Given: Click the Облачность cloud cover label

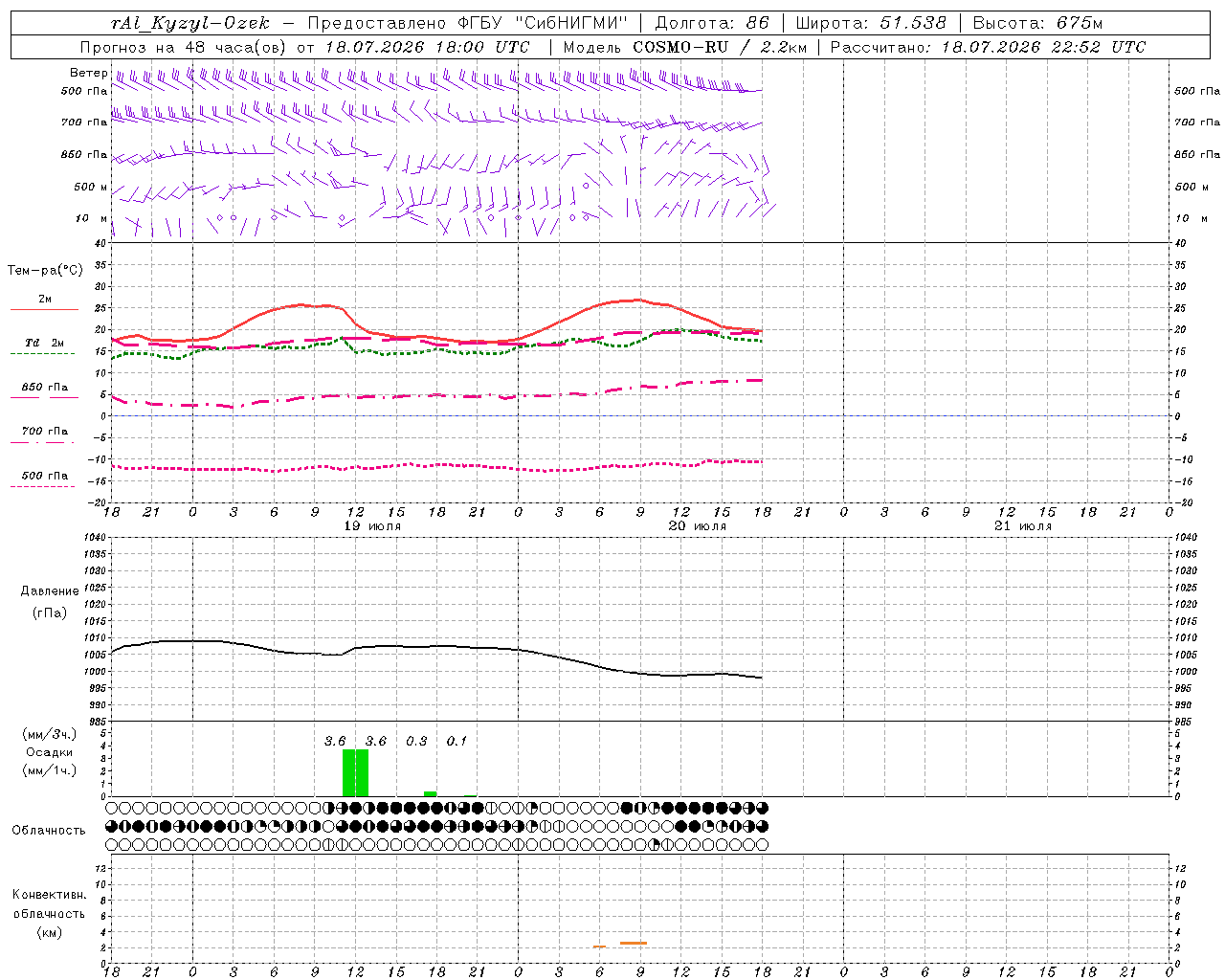Looking at the screenshot, I should pyautogui.click(x=49, y=830).
